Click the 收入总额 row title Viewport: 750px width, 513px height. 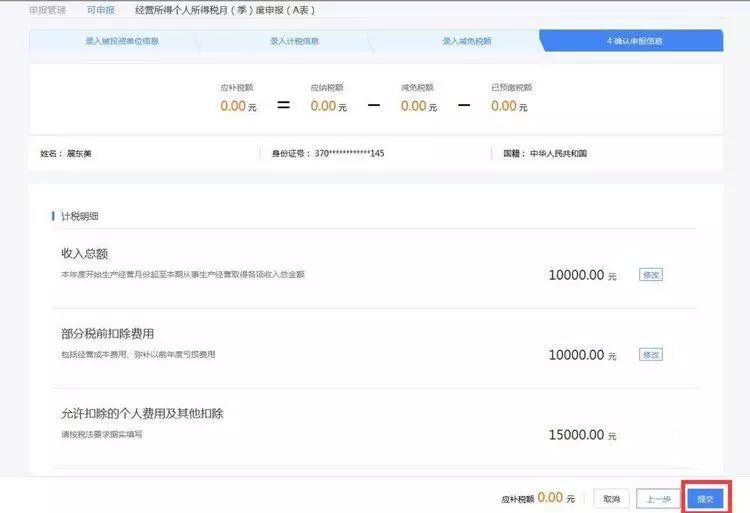pyautogui.click(x=84, y=253)
